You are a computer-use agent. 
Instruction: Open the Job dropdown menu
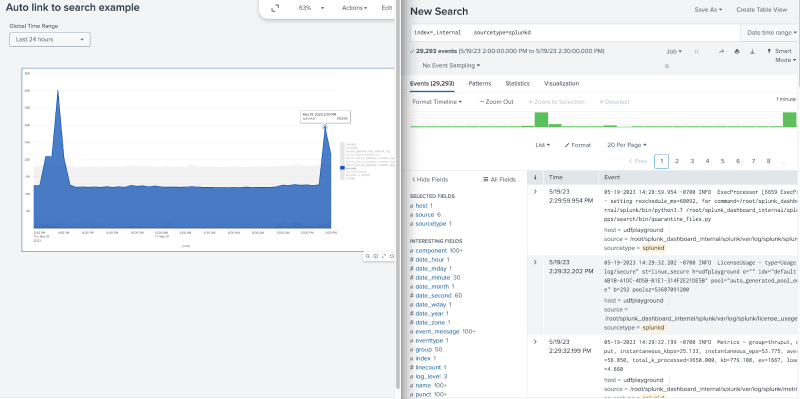(674, 52)
